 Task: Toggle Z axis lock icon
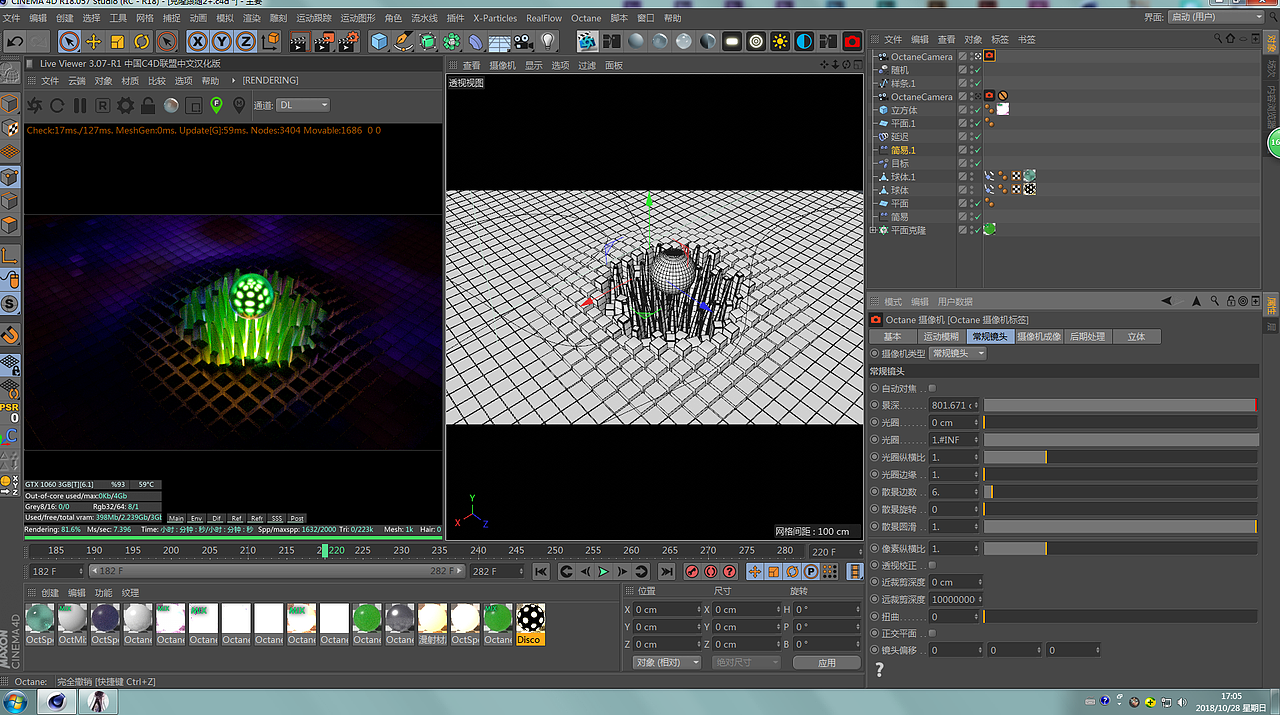(246, 41)
